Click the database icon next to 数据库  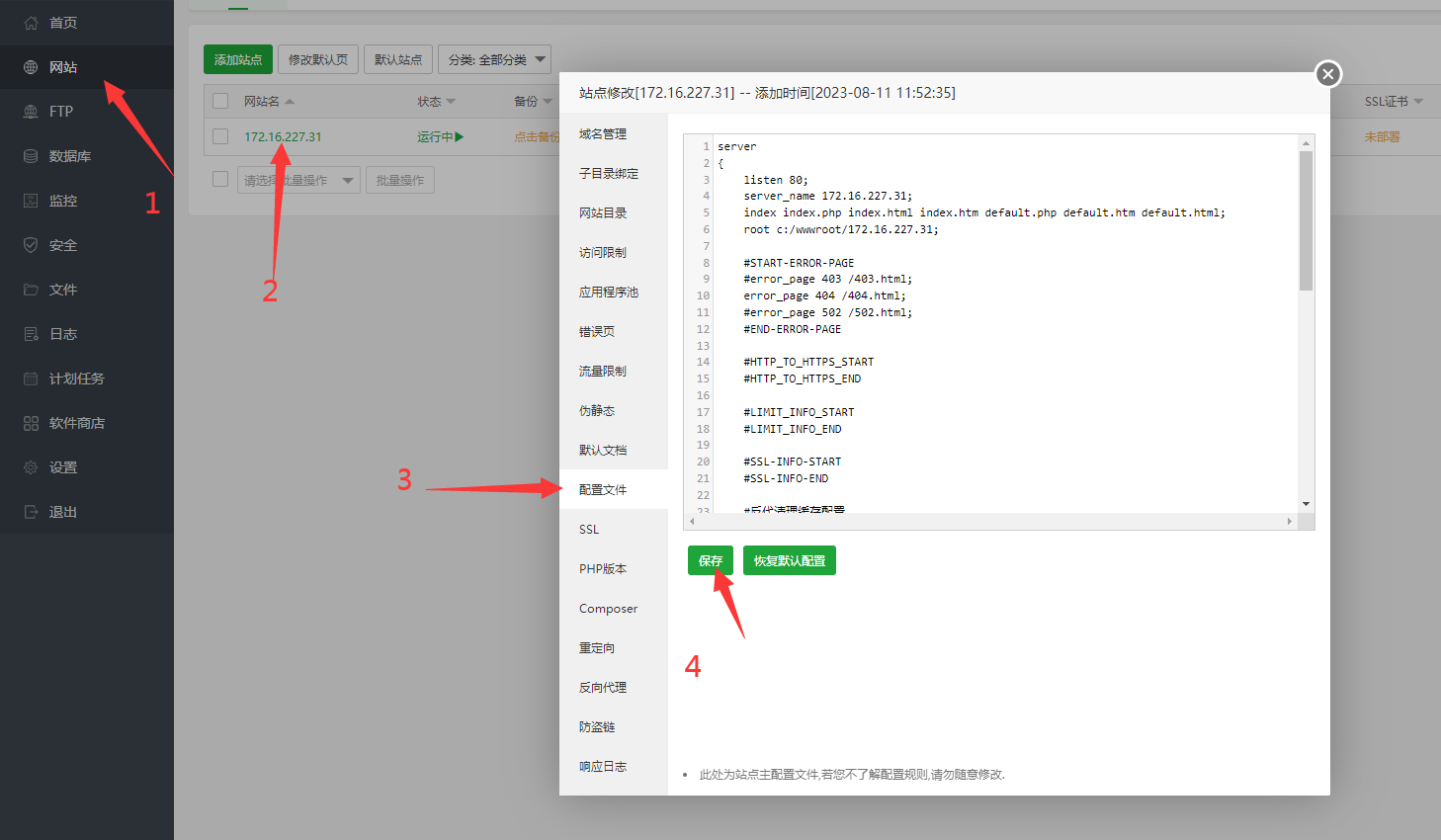[x=31, y=156]
